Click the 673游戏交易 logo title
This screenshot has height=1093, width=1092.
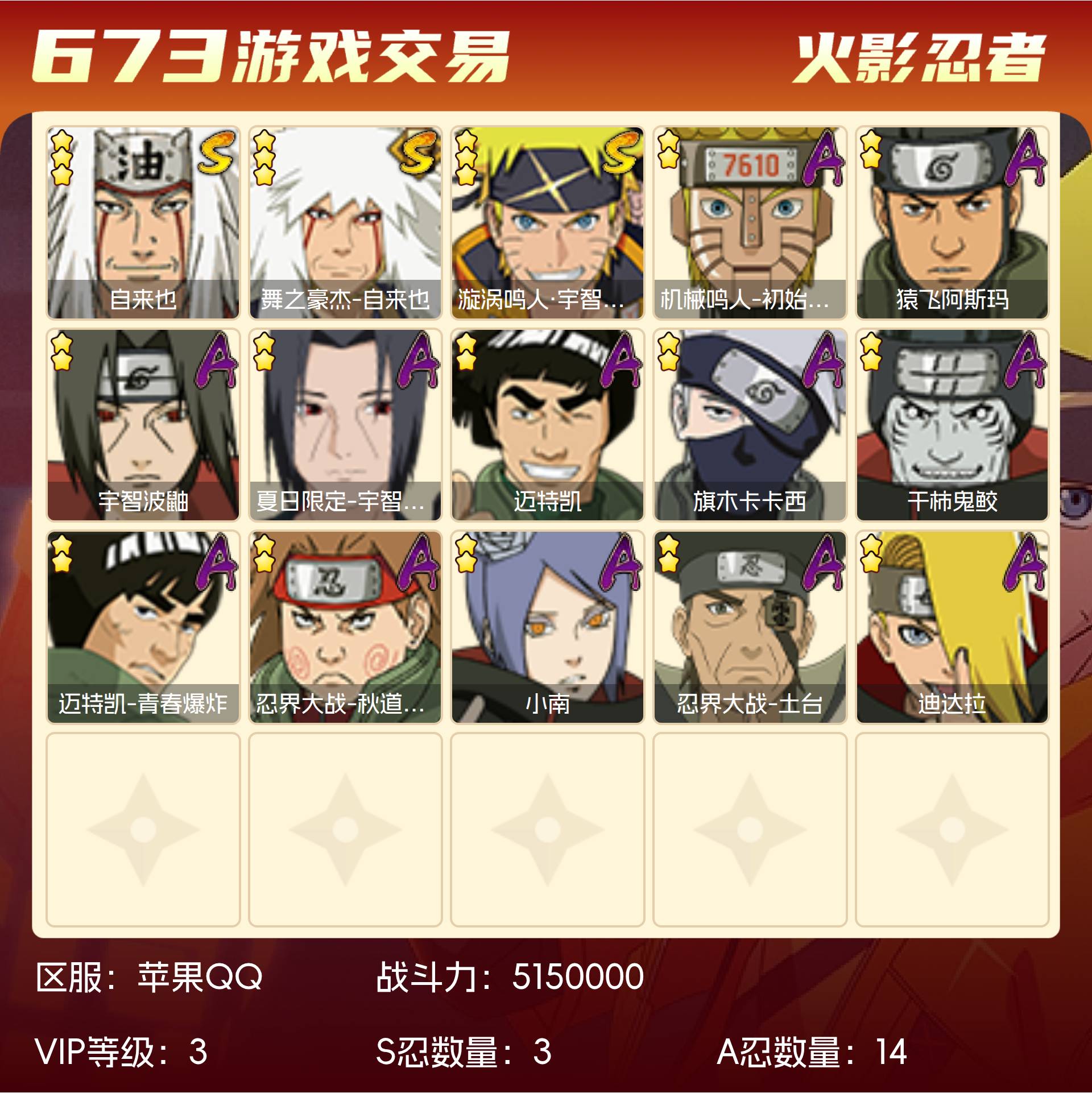271,56
